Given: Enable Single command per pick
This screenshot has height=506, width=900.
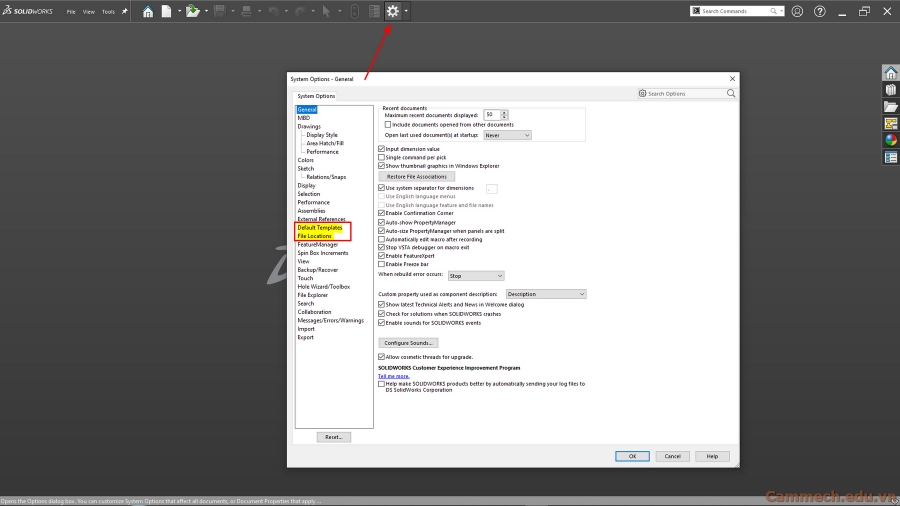Looking at the screenshot, I should [x=382, y=157].
